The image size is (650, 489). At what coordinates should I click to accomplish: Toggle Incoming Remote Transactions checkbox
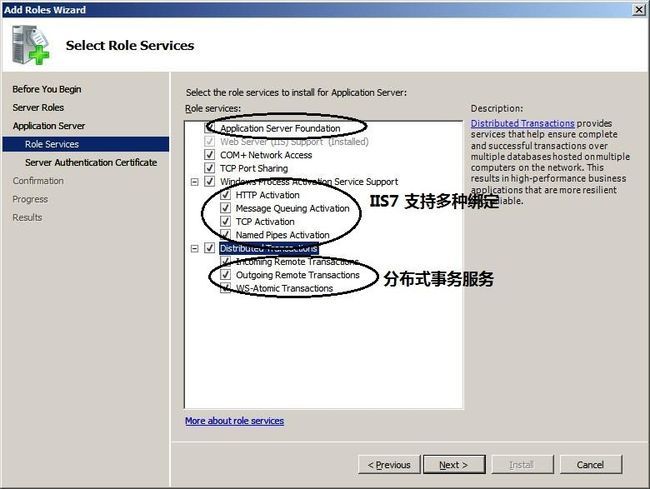point(226,261)
